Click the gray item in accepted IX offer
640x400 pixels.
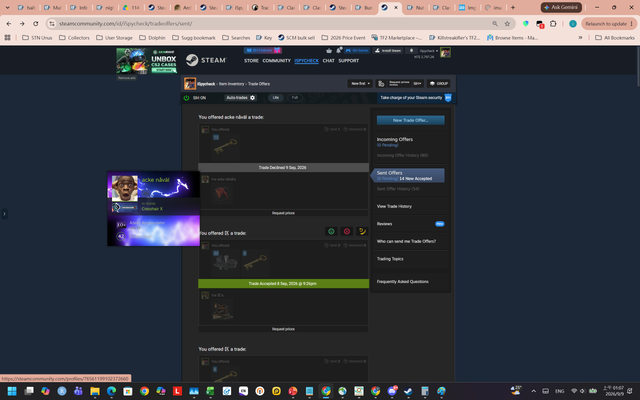coord(225,263)
